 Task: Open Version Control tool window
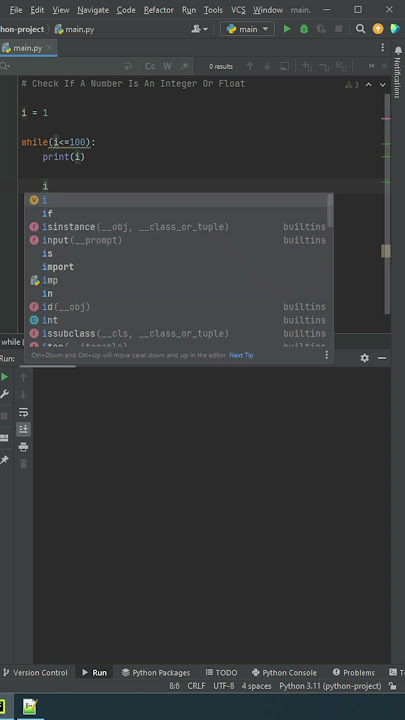[36, 673]
